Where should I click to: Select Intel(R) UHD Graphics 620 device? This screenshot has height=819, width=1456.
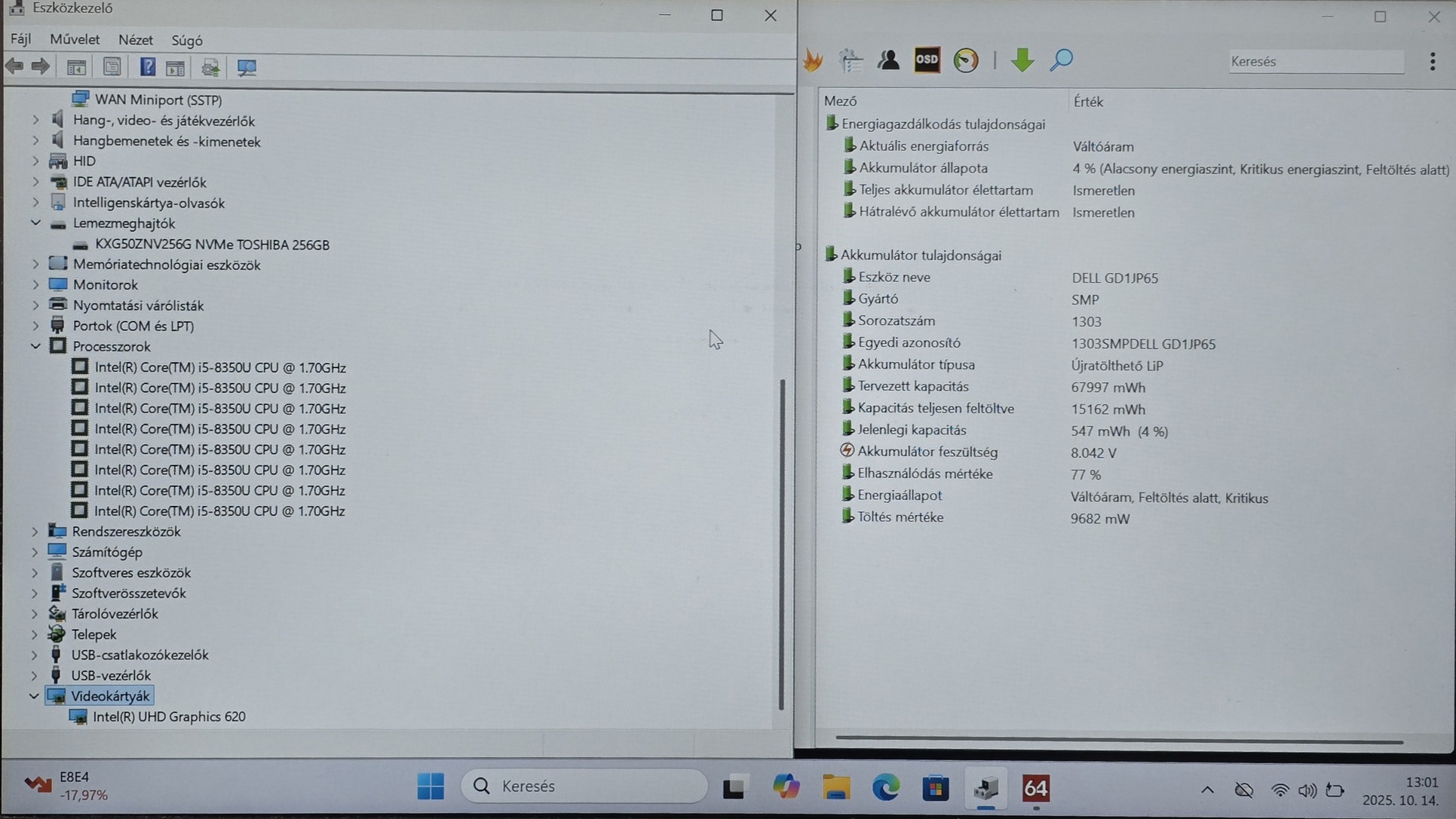[x=169, y=716]
